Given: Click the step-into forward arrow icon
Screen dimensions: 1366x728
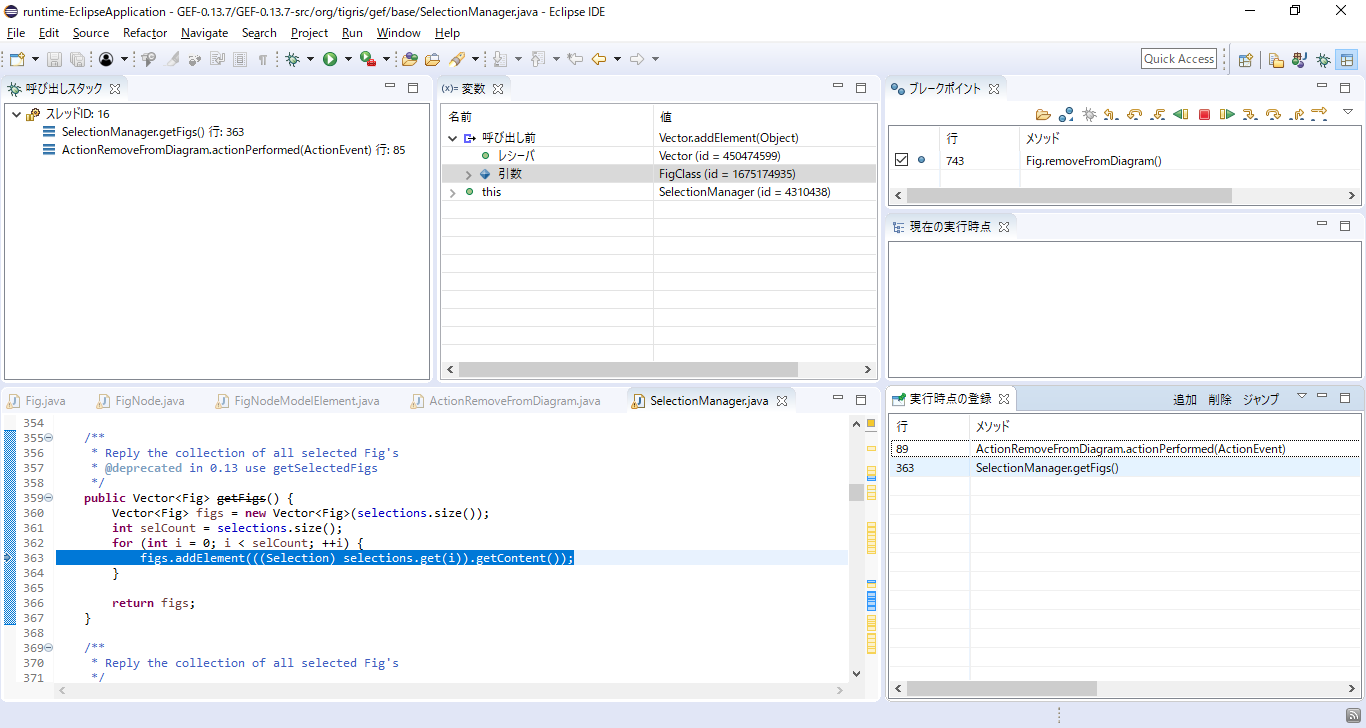Looking at the screenshot, I should pos(1250,114).
